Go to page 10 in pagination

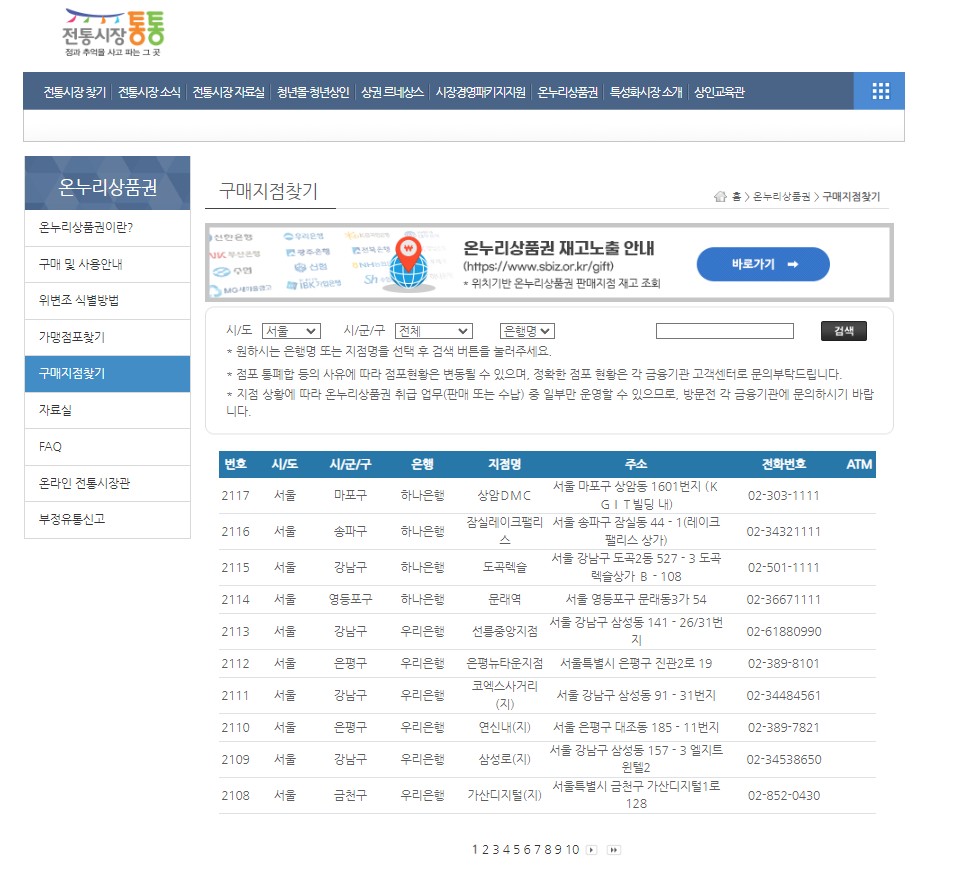pyautogui.click(x=573, y=849)
